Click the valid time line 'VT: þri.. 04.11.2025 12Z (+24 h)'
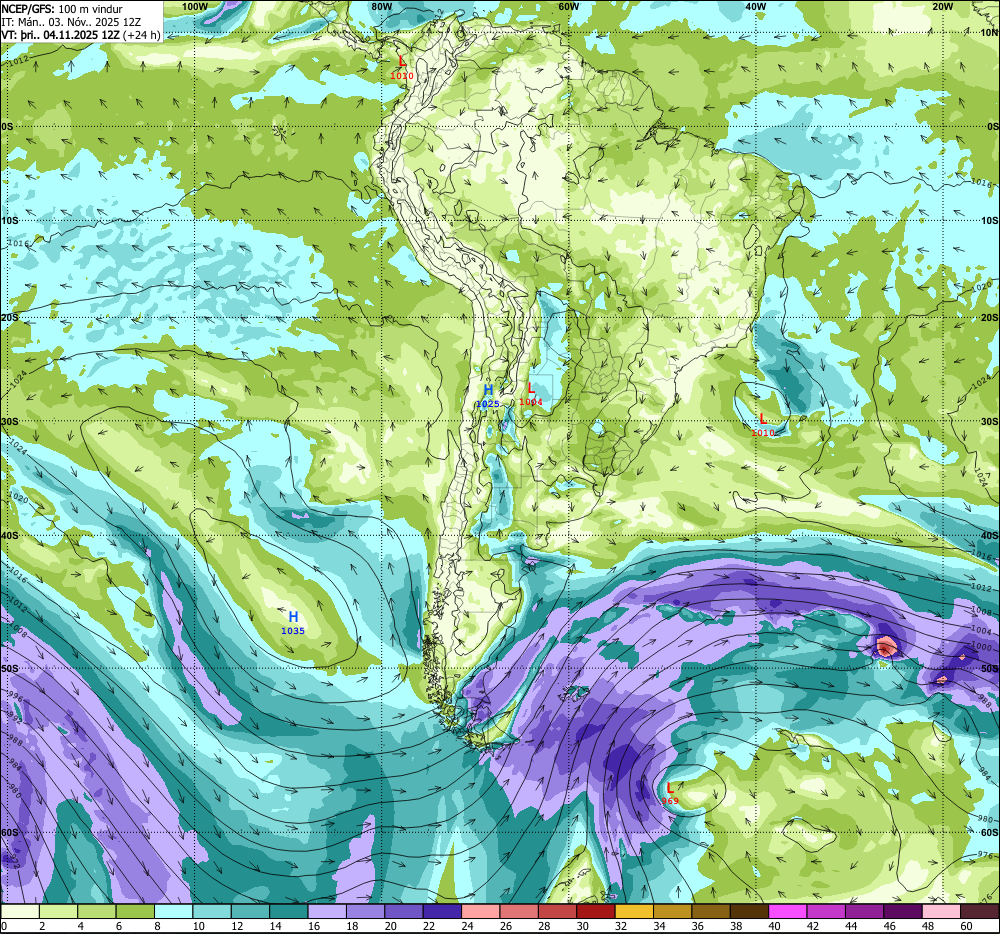The width and height of the screenshot is (1000, 934). [x=81, y=35]
